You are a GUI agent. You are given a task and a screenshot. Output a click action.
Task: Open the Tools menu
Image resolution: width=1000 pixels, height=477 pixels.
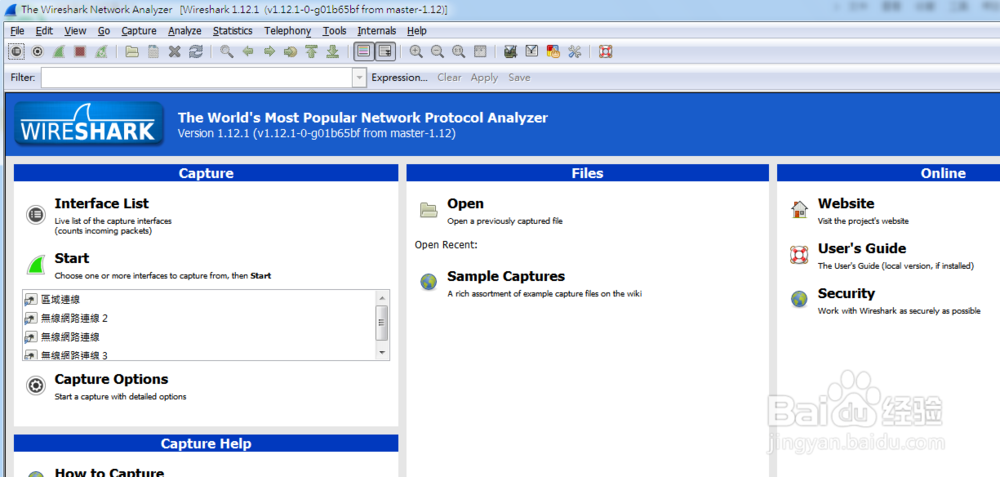coord(335,31)
